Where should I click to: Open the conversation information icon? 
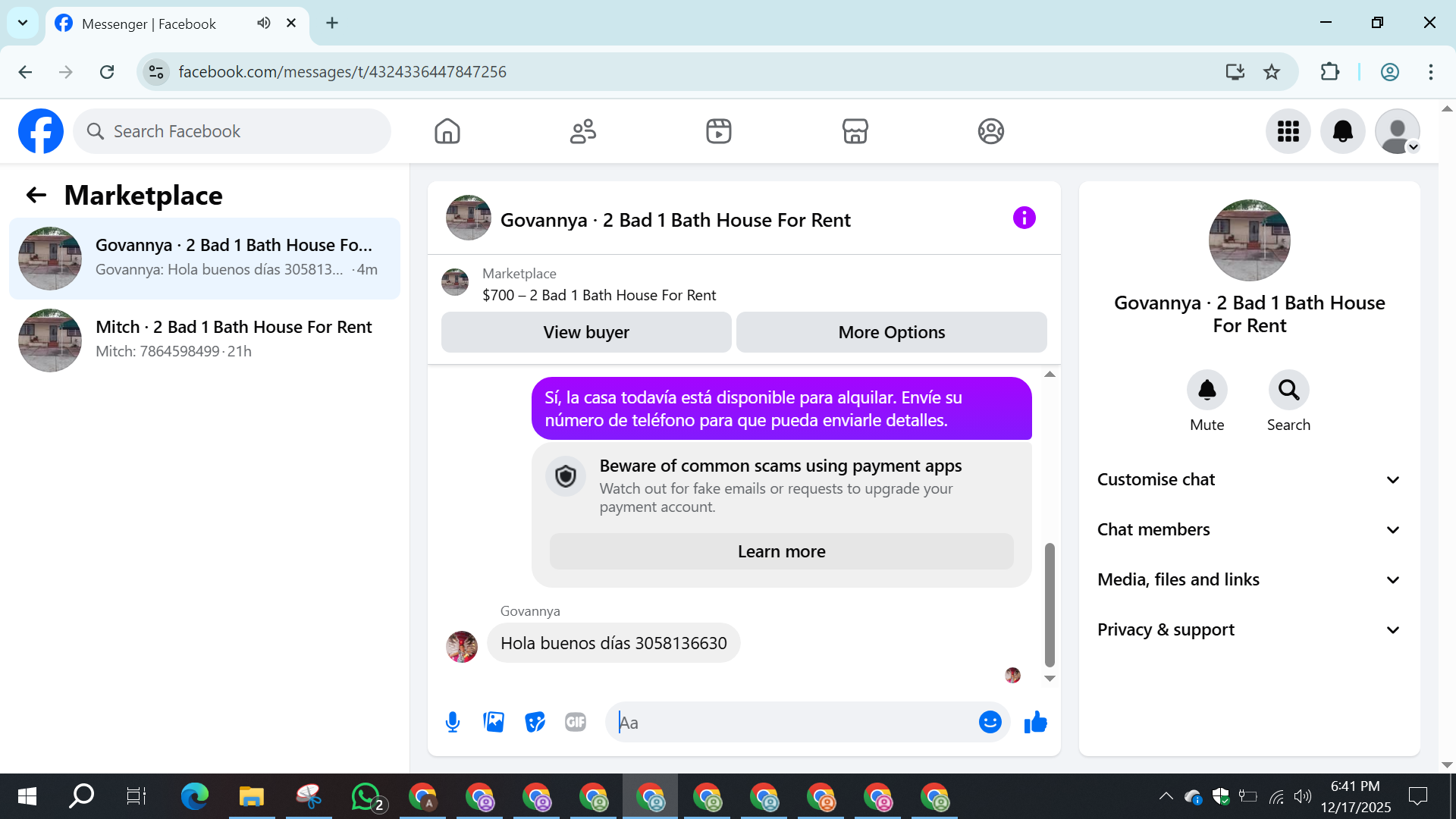click(1024, 218)
